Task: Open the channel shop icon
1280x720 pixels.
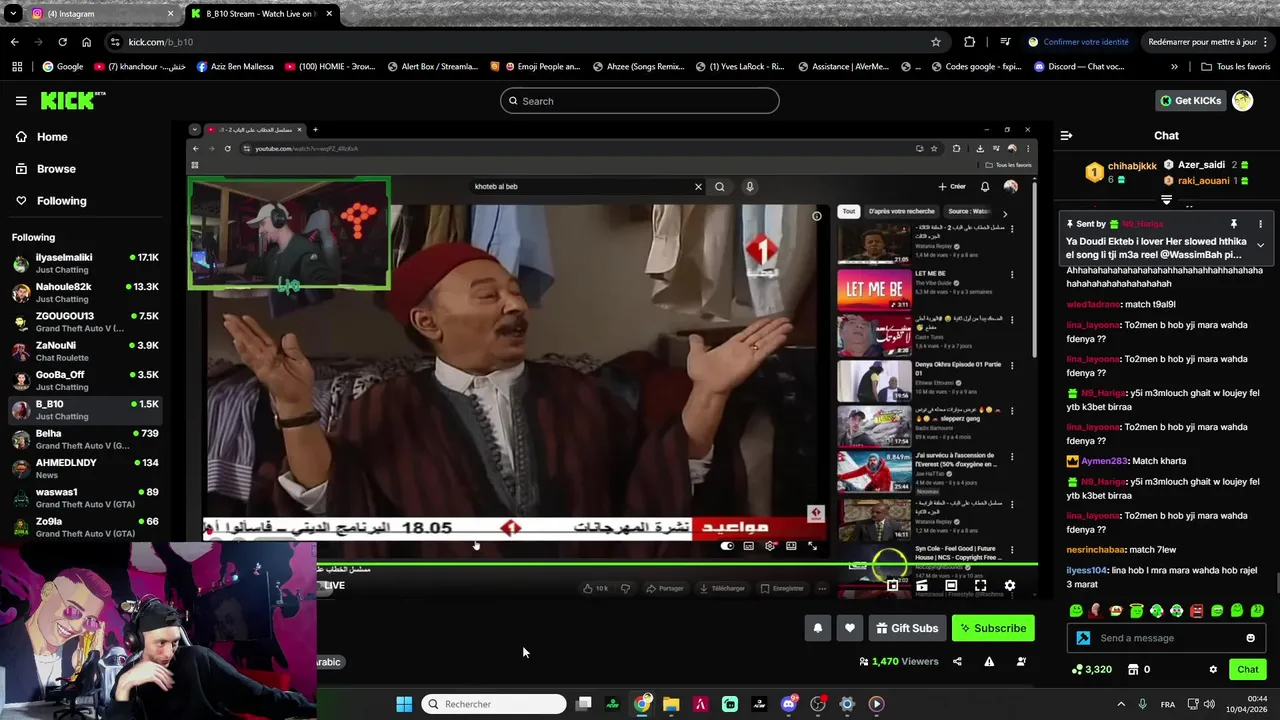Action: coord(1133,669)
